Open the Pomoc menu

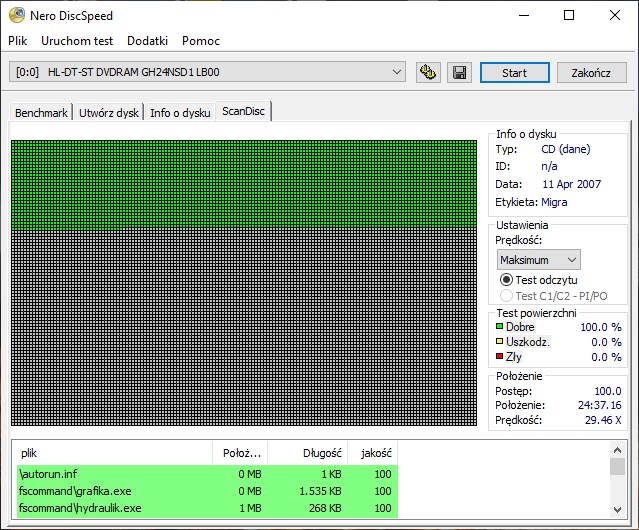coord(201,41)
